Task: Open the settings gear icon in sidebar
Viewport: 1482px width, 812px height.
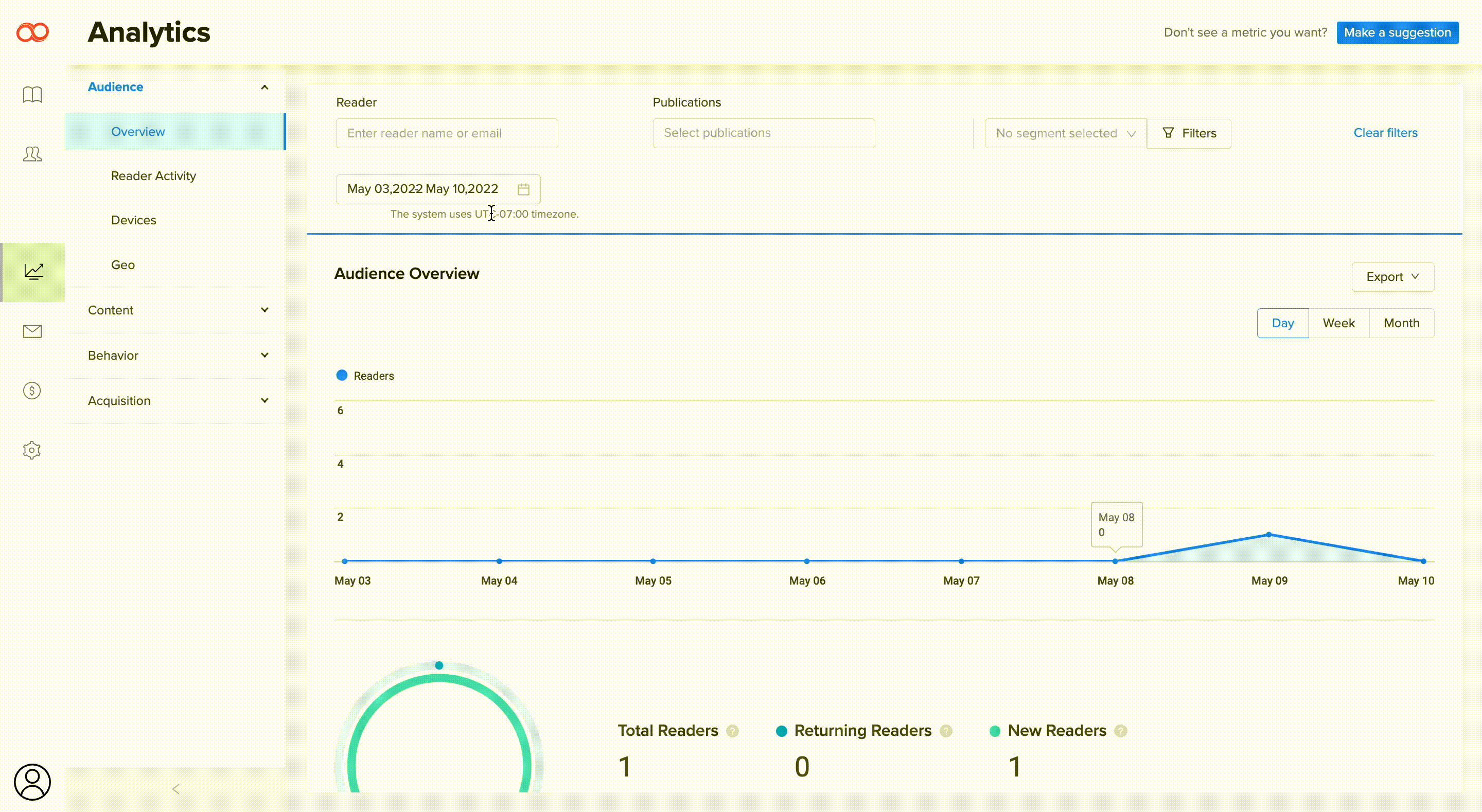Action: pos(32,450)
